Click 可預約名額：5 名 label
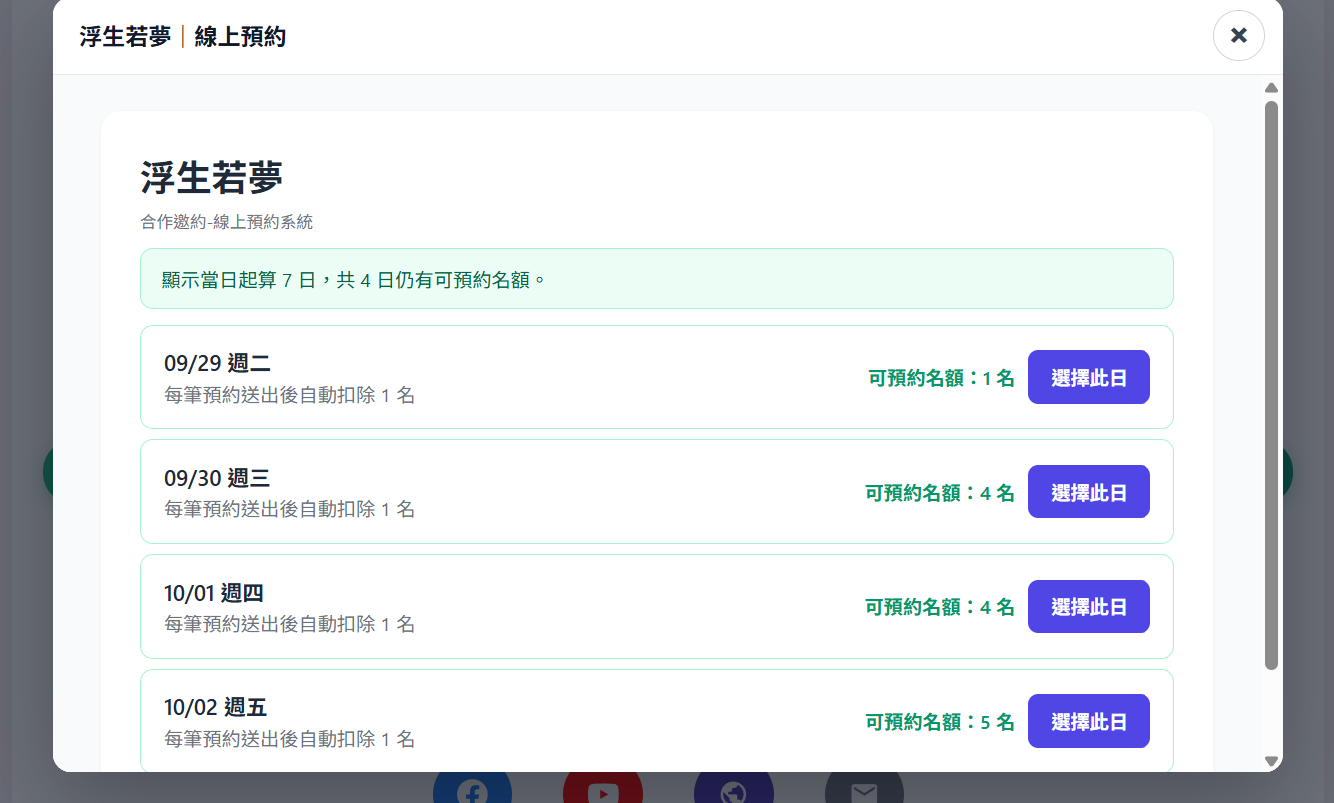This screenshot has height=803, width=1334. point(940,722)
